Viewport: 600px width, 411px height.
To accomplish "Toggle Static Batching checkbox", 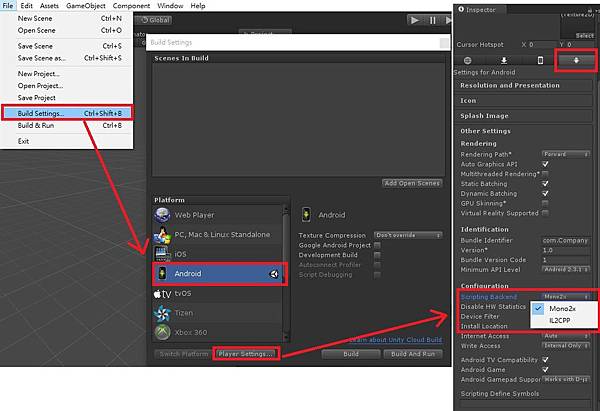I will pos(545,184).
